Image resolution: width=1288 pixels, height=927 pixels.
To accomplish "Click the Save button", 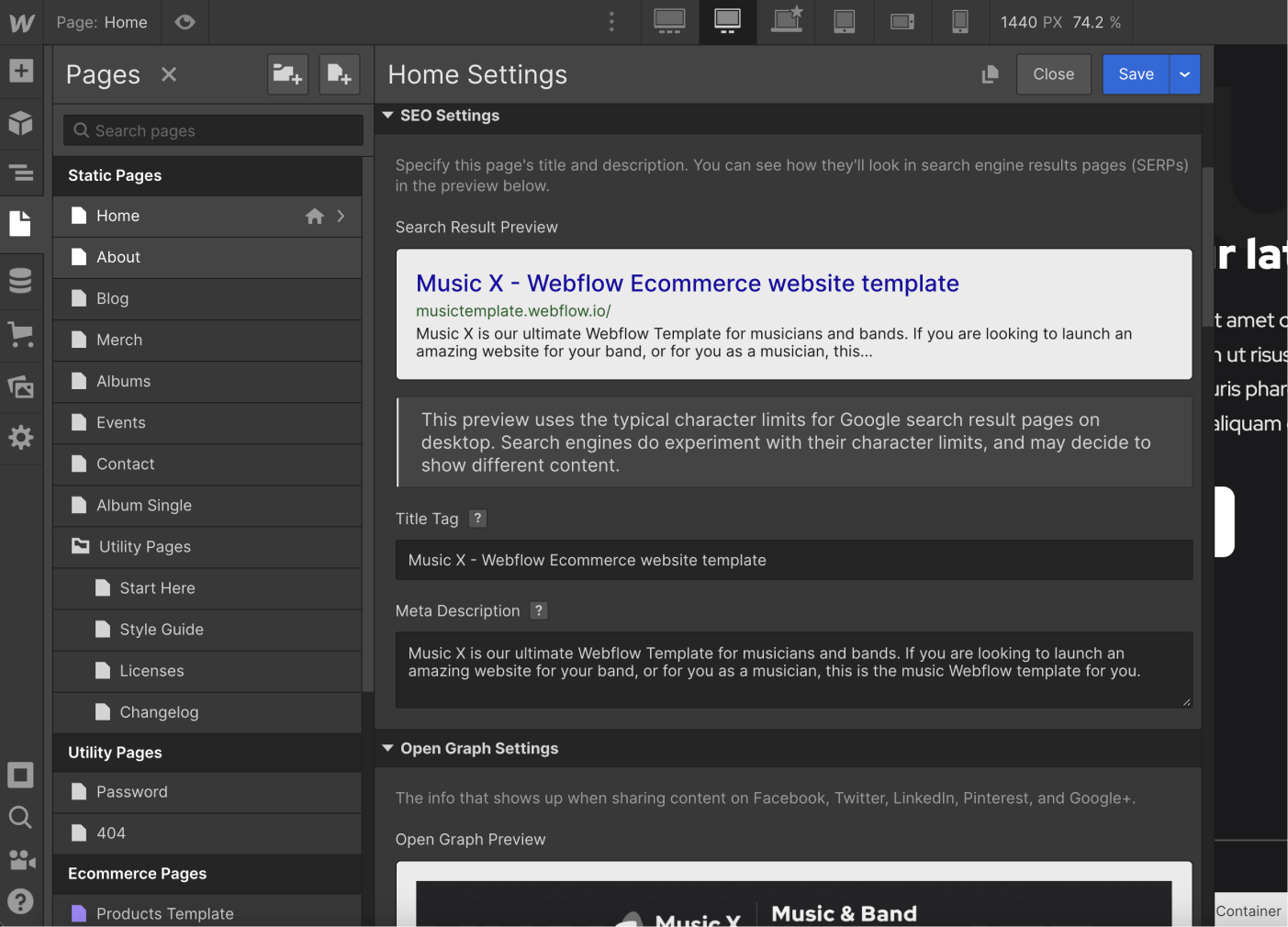I will pyautogui.click(x=1136, y=74).
